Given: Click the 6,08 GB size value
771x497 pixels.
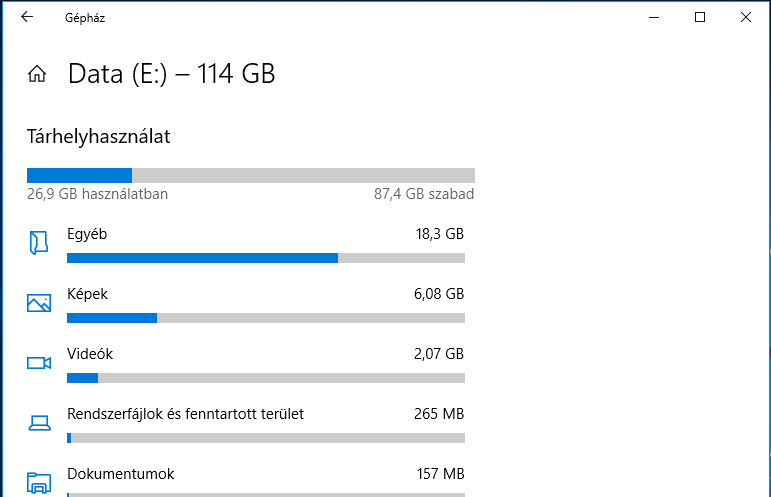Looking at the screenshot, I should coord(439,294).
